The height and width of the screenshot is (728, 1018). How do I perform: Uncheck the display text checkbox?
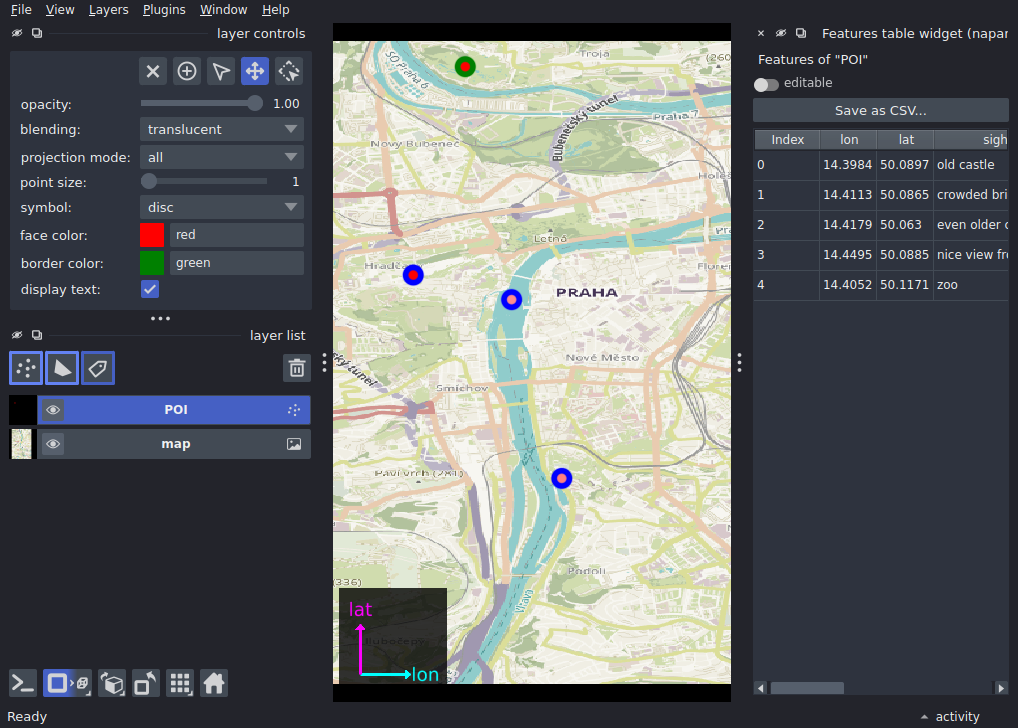coord(150,289)
